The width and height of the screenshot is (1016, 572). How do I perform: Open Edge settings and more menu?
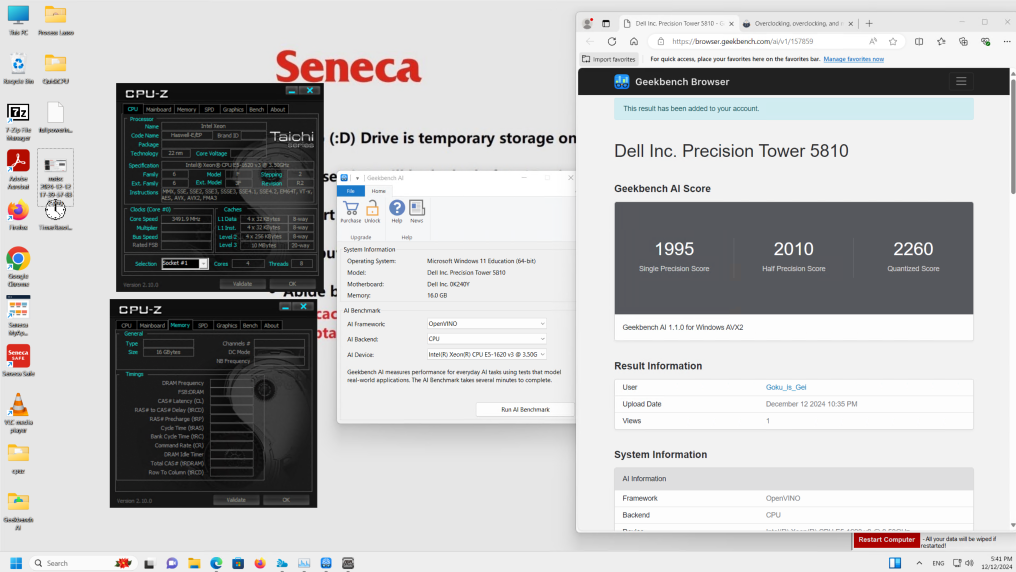tap(1008, 41)
